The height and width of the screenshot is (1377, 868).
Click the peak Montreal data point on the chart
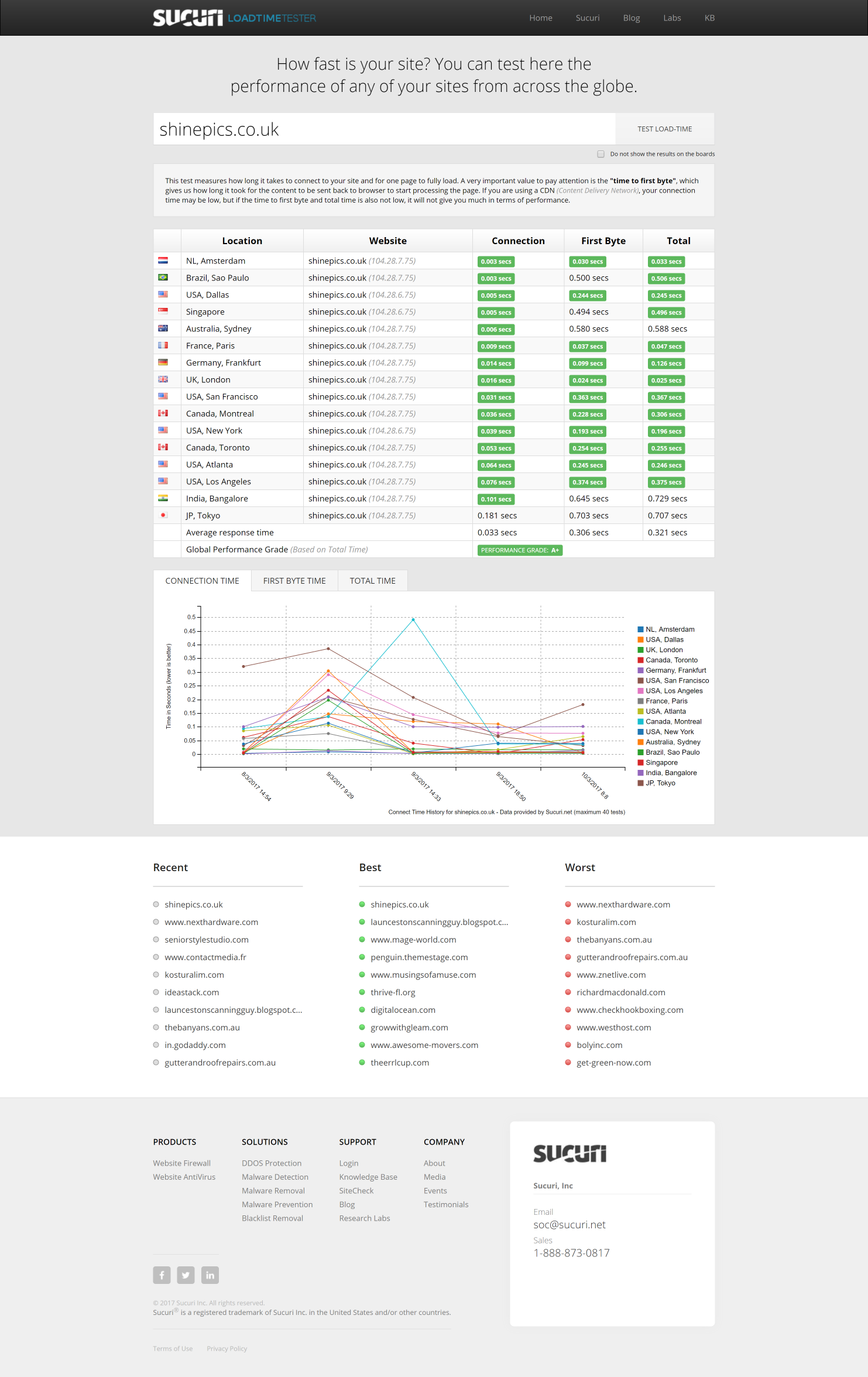click(413, 619)
